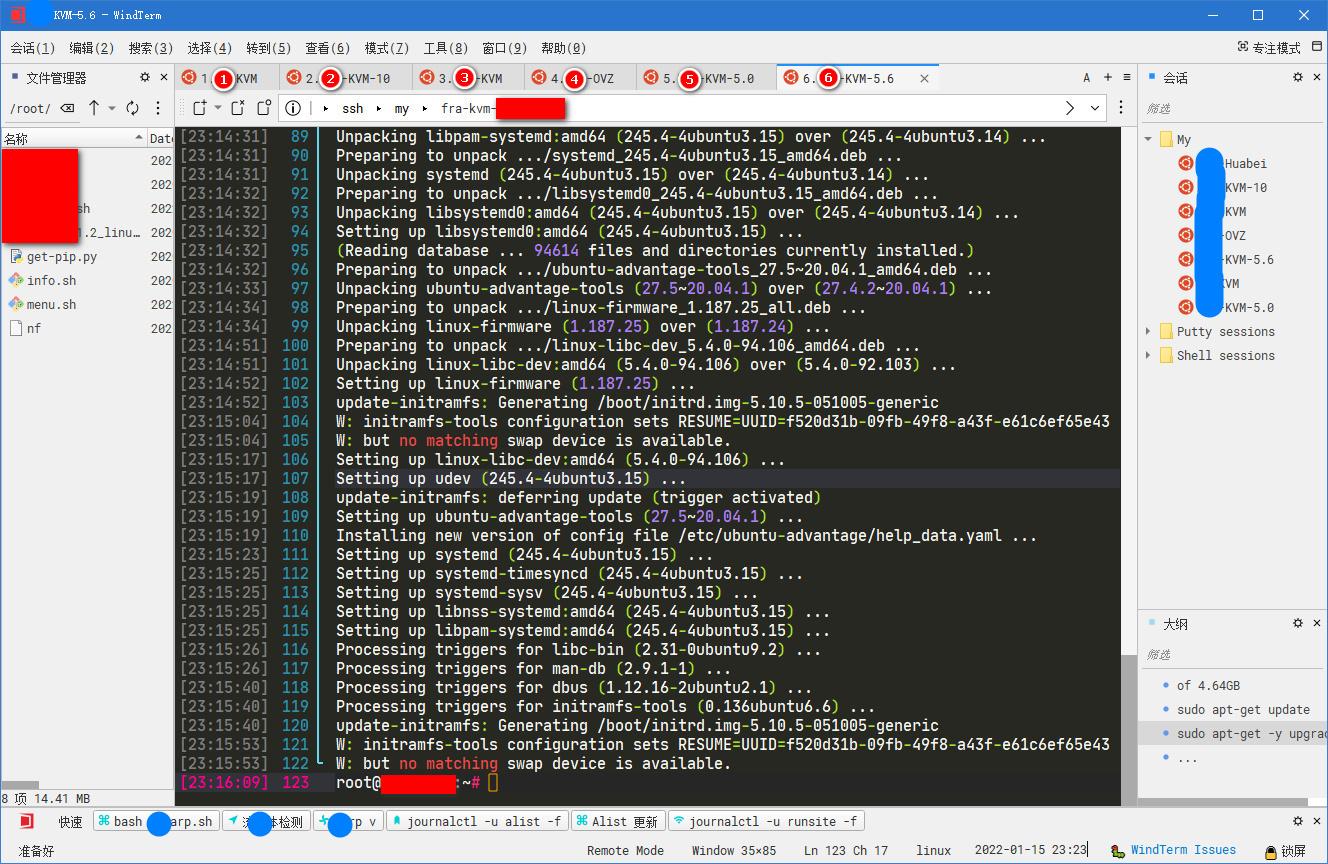Run the Alist 更新 quick command
Image resolution: width=1328 pixels, height=864 pixels.
tap(618, 820)
